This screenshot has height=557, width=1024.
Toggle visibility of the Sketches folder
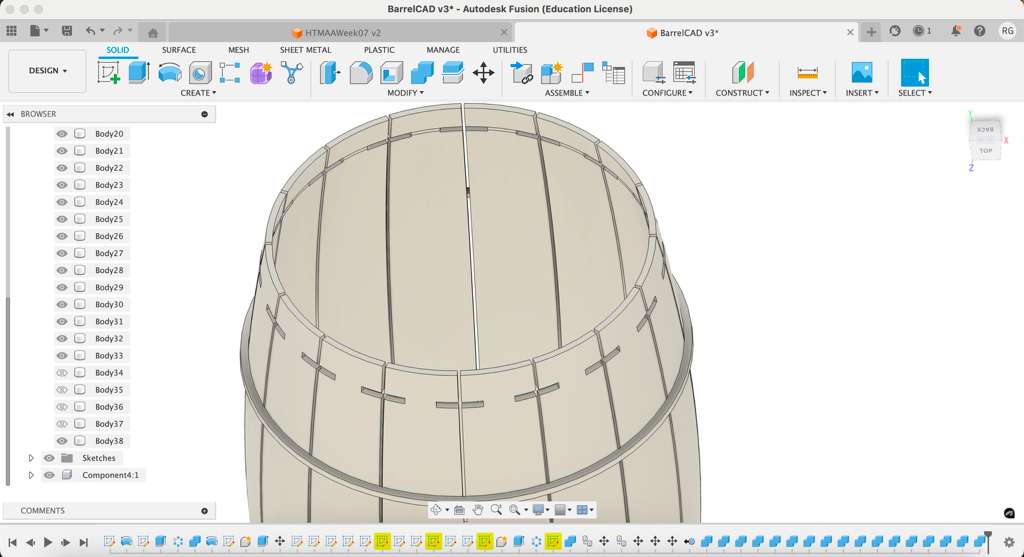click(49, 458)
